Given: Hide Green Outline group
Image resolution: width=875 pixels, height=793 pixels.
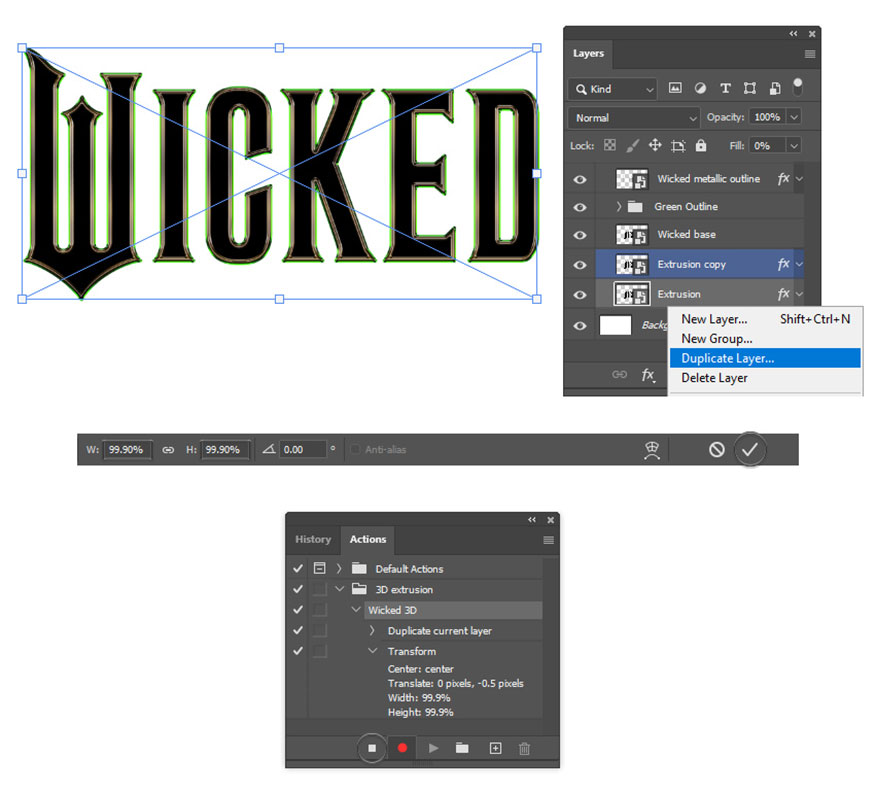Looking at the screenshot, I should coord(580,207).
